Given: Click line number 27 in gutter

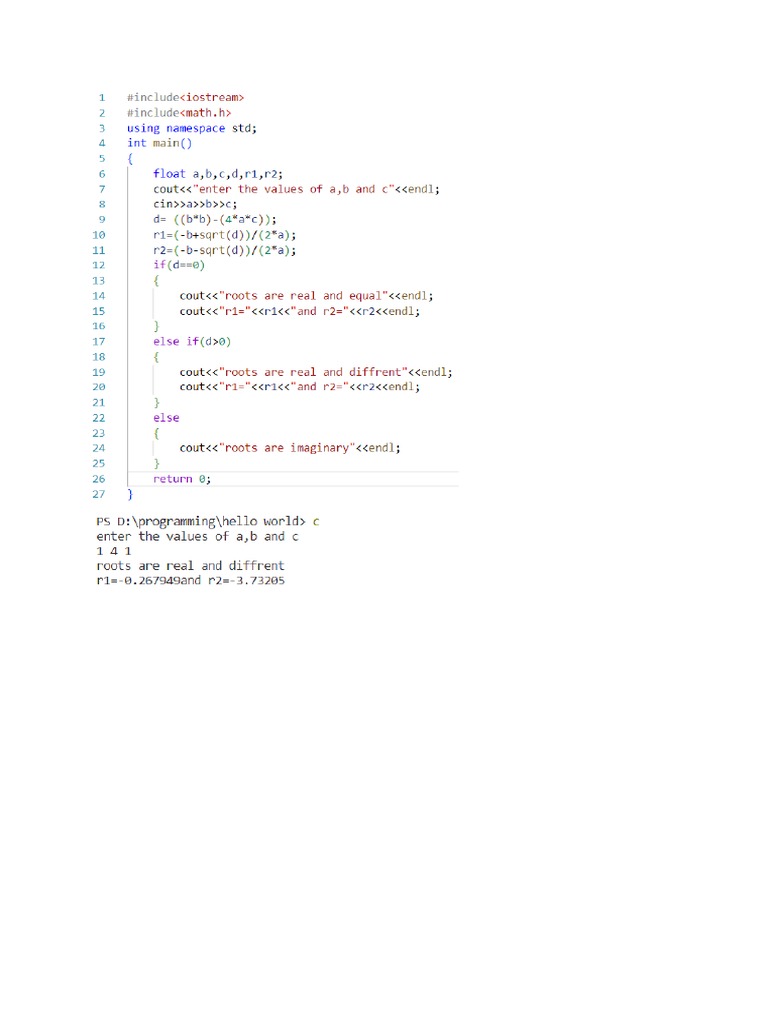Looking at the screenshot, I should tap(99, 494).
